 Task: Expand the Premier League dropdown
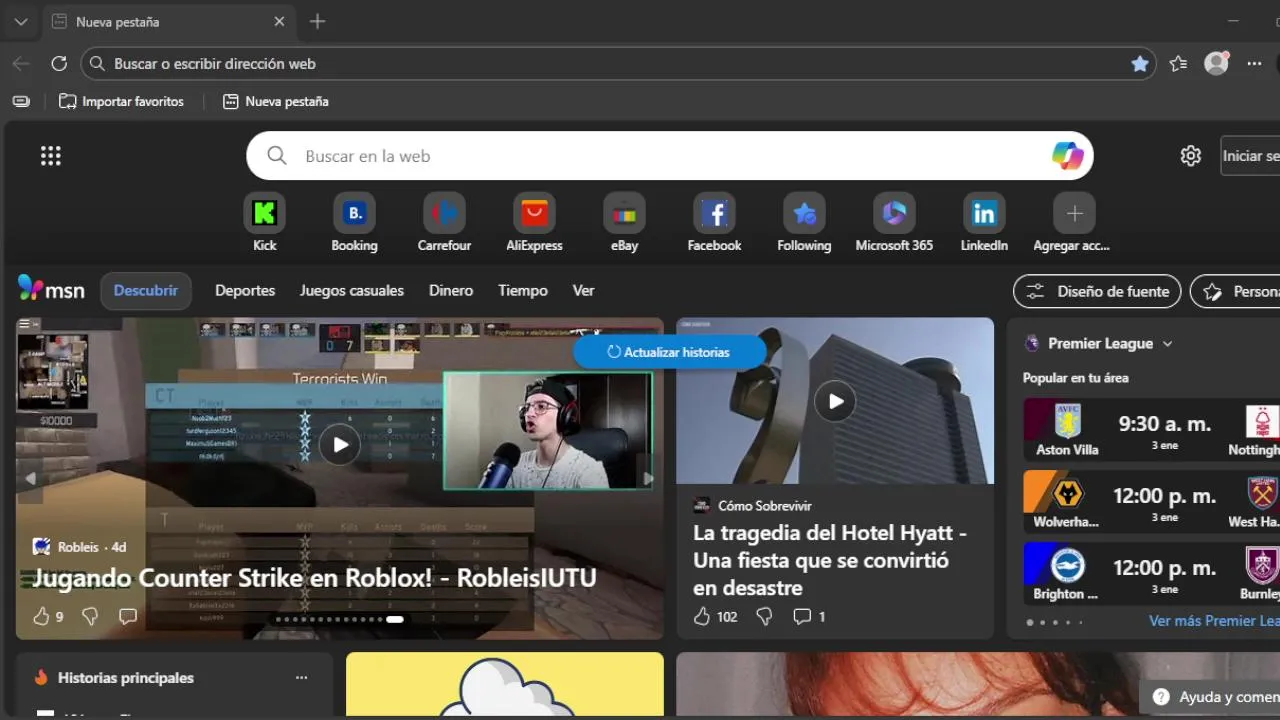[x=1166, y=343]
